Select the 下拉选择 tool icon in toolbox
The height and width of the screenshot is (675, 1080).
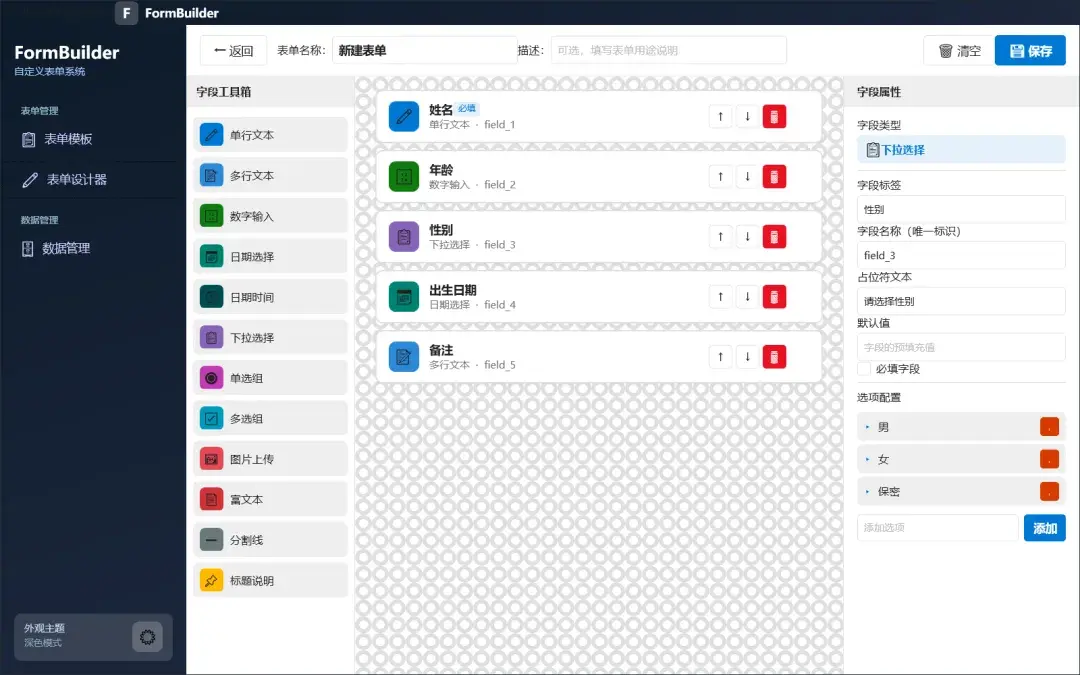coord(211,338)
